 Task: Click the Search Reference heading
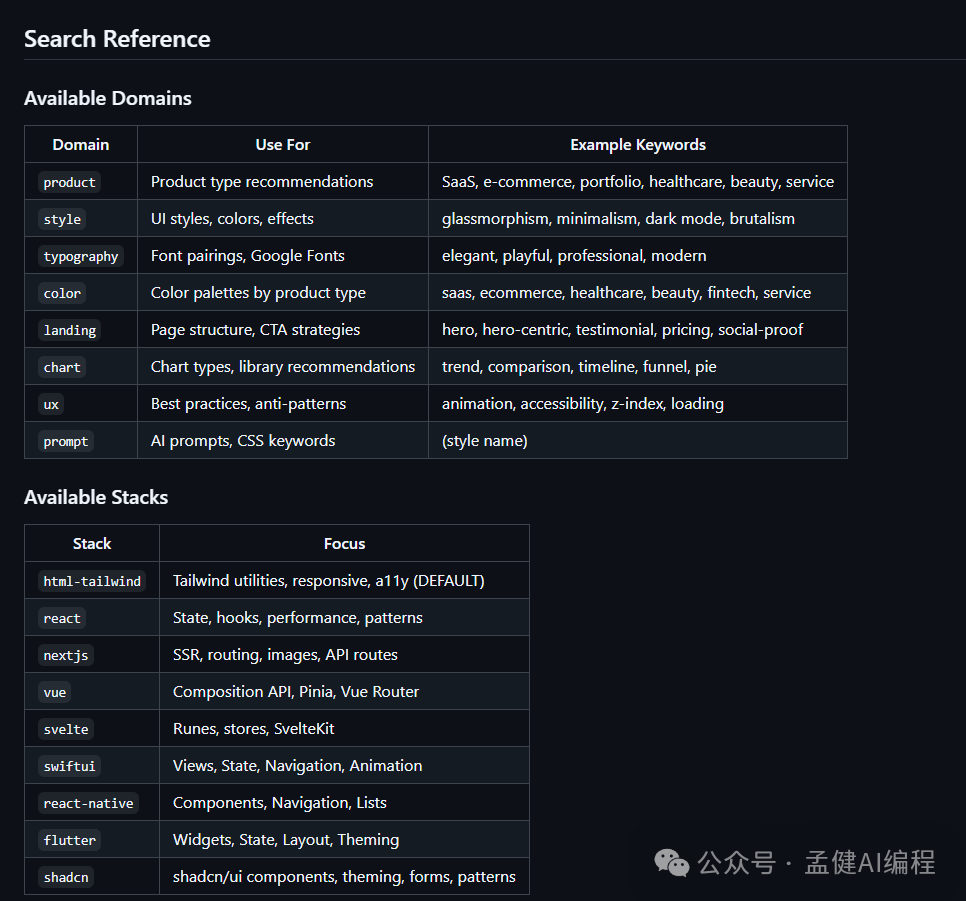(117, 39)
